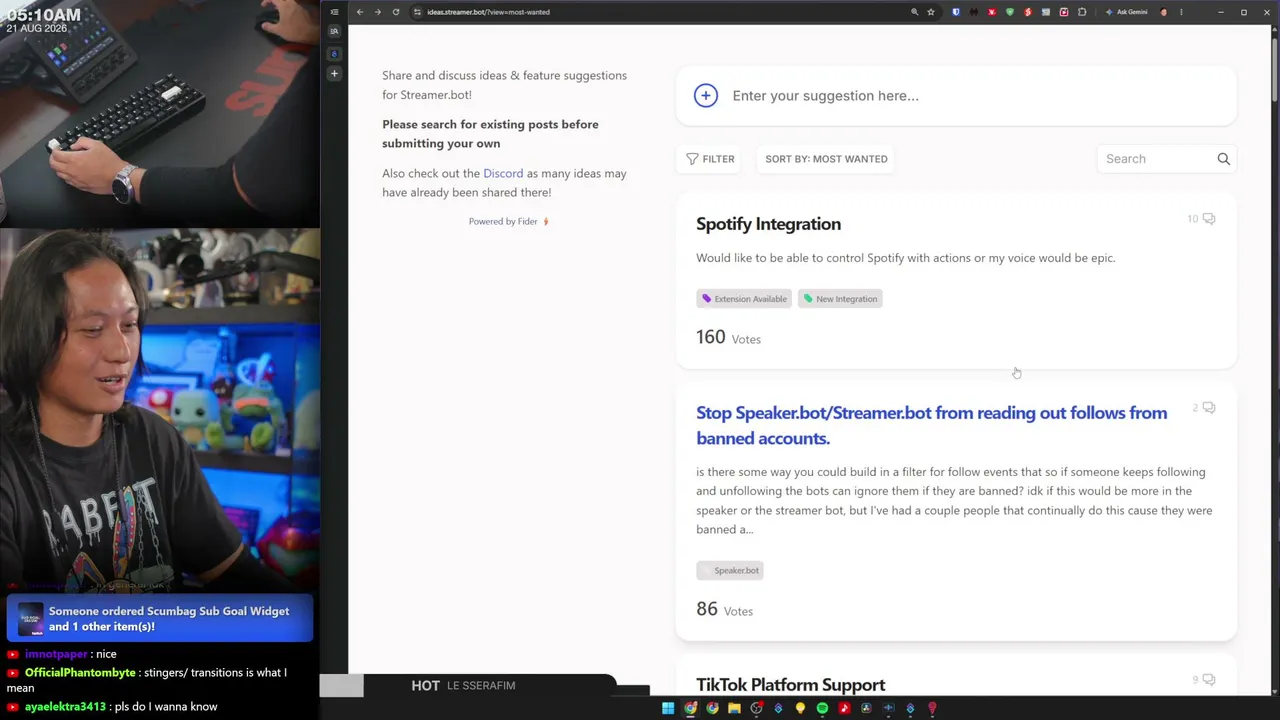This screenshot has height=720, width=1280.
Task: Open the yellow lightbulb taskbar app
Action: pos(800,708)
